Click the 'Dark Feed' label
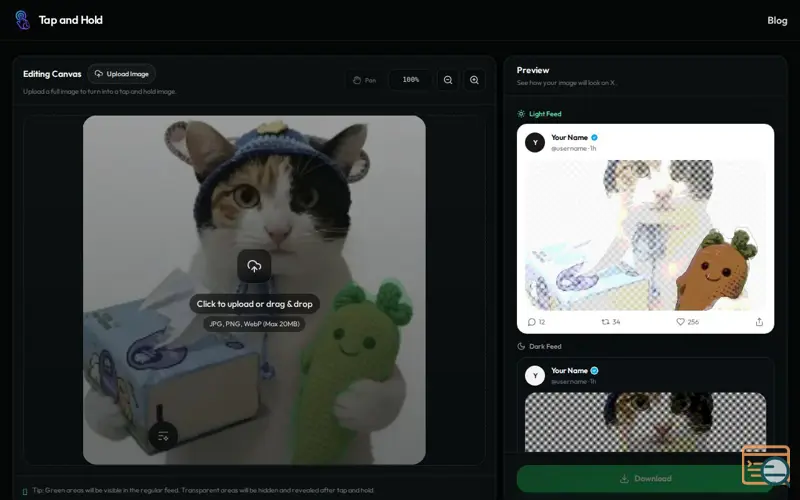Viewport: 800px width, 500px height. (545, 346)
